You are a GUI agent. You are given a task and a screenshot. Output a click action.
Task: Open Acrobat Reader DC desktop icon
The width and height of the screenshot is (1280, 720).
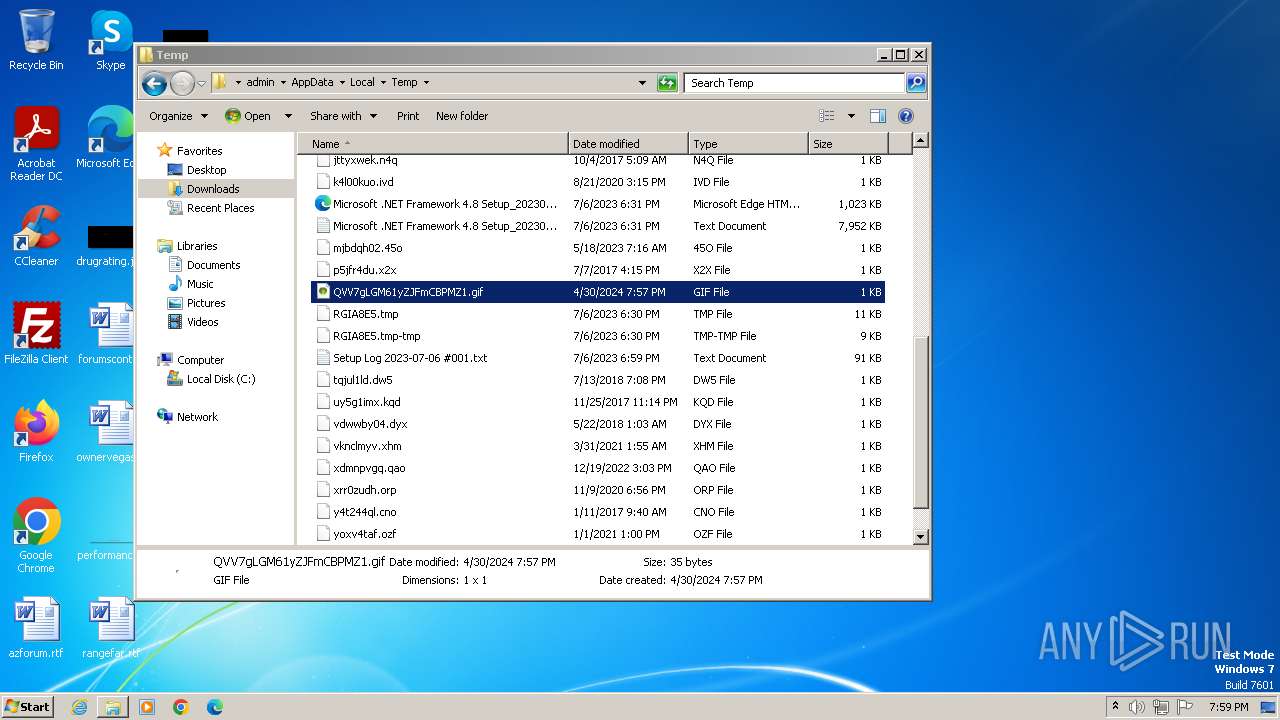click(x=36, y=144)
